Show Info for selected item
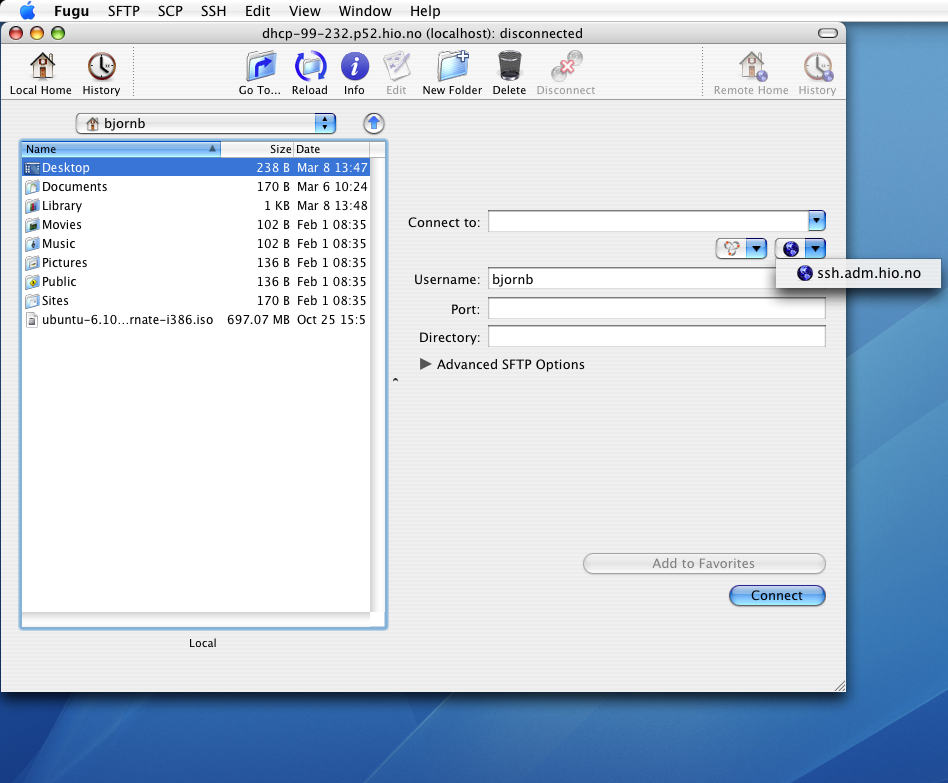This screenshot has height=783, width=948. [354, 65]
